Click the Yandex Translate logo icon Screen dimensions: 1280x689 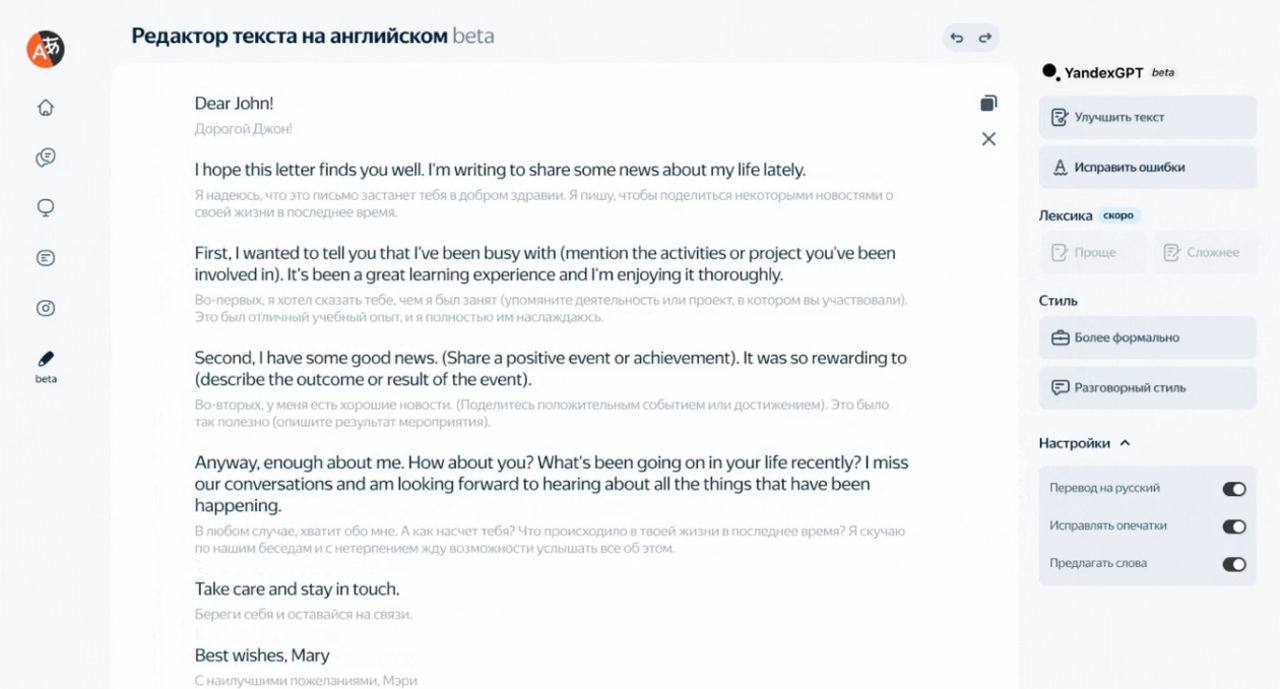(x=46, y=48)
